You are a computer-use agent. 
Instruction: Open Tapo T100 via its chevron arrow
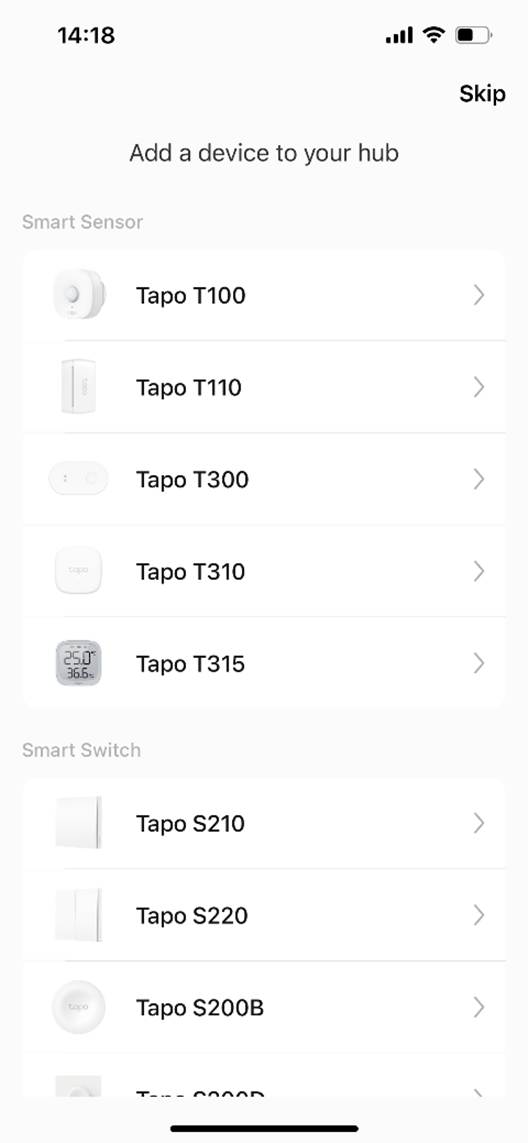[x=479, y=295]
